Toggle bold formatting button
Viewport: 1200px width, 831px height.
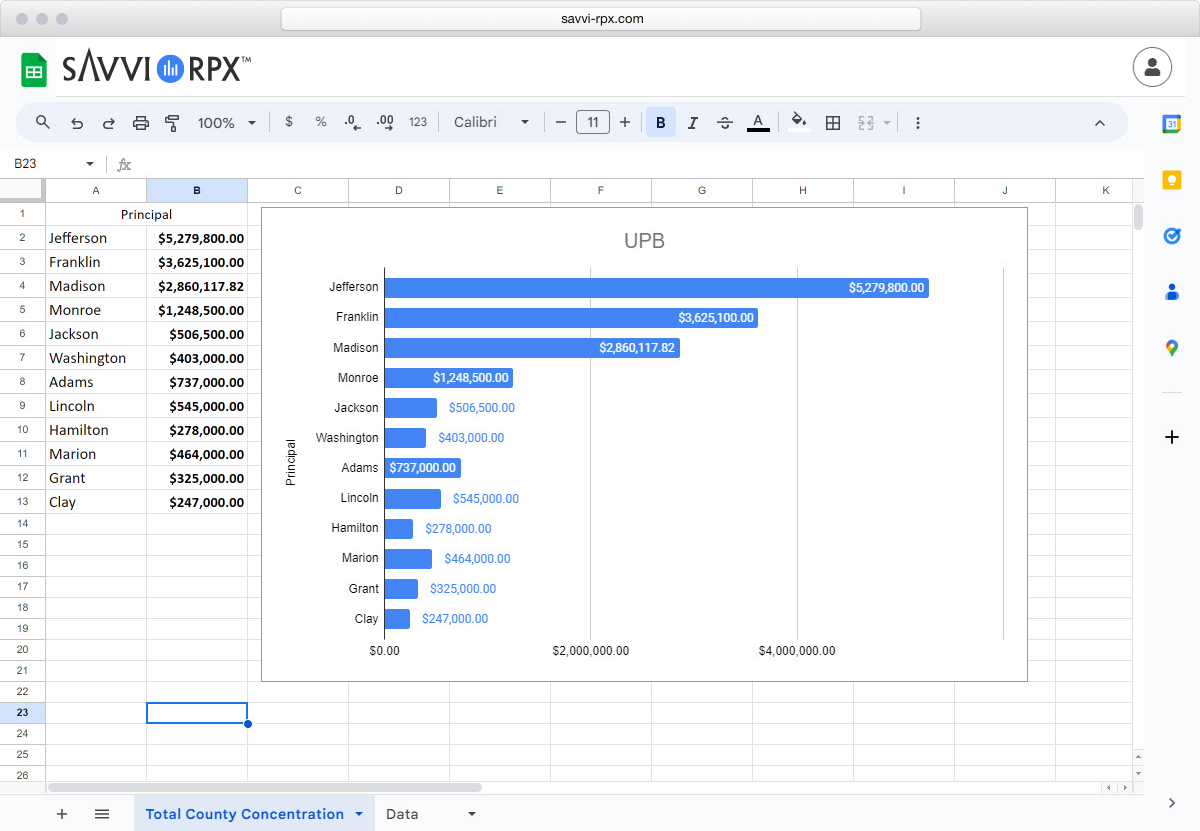pos(660,122)
